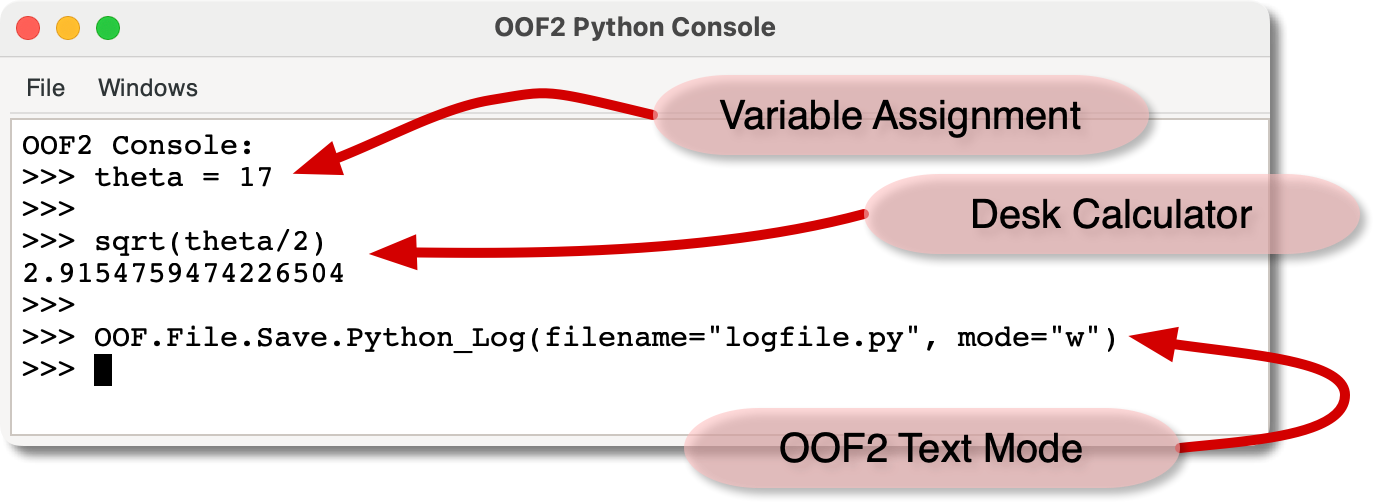1376x504 pixels.
Task: Select the sqrt(theta/2) expression
Action: [x=212, y=242]
